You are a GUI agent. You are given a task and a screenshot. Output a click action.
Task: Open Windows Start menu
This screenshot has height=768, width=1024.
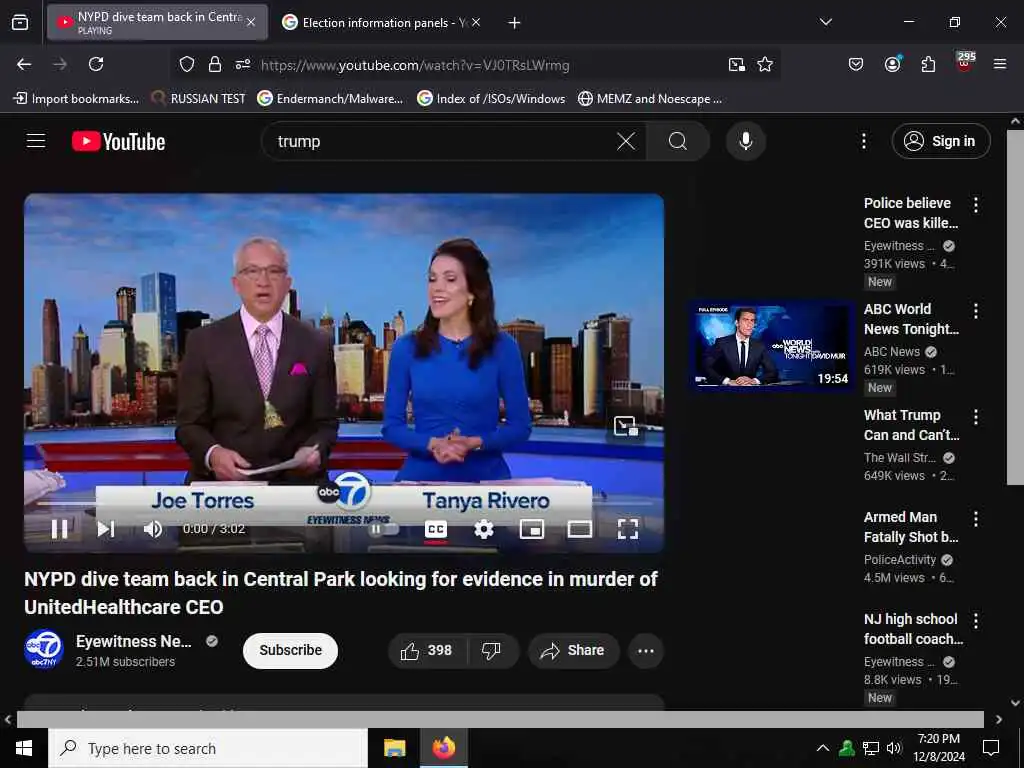[24, 748]
